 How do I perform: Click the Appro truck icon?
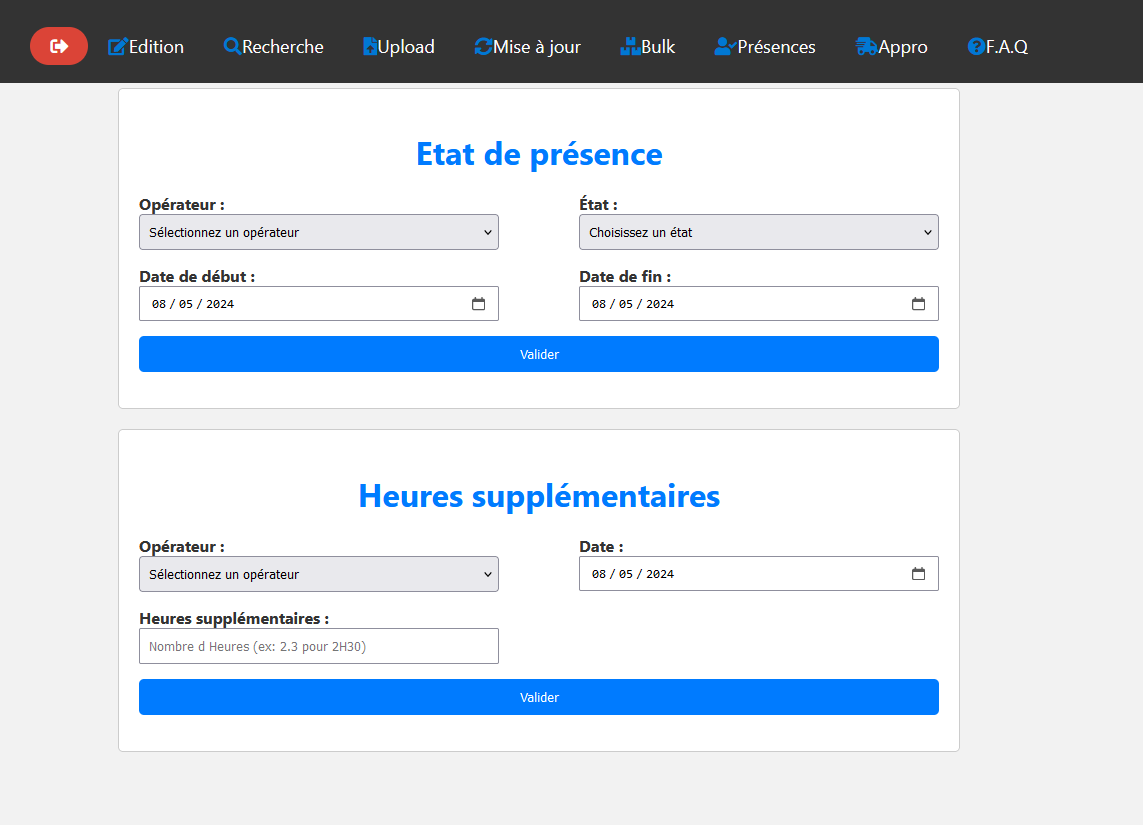[866, 47]
